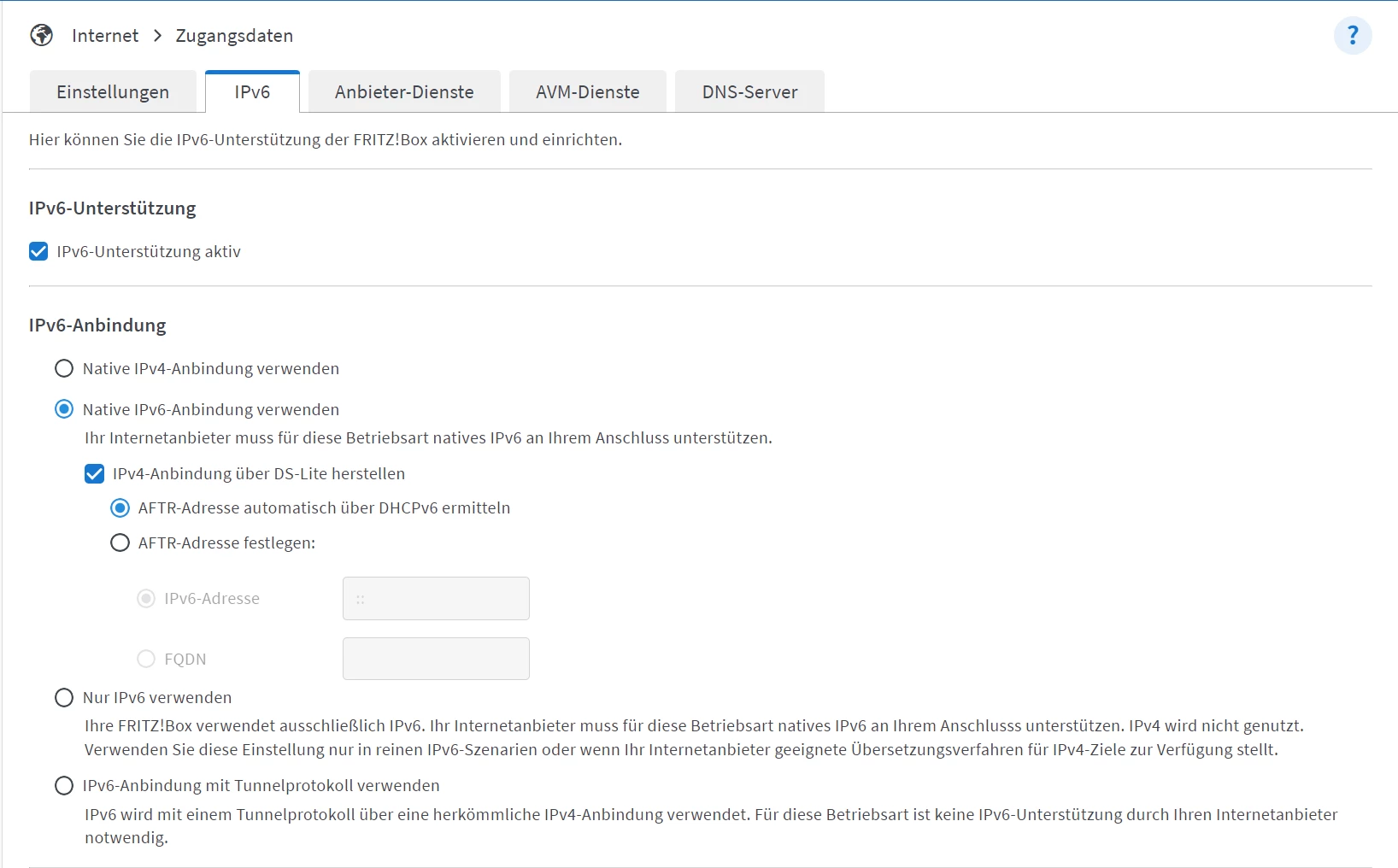Open the Anbieter-Dienste tab

coord(404,92)
